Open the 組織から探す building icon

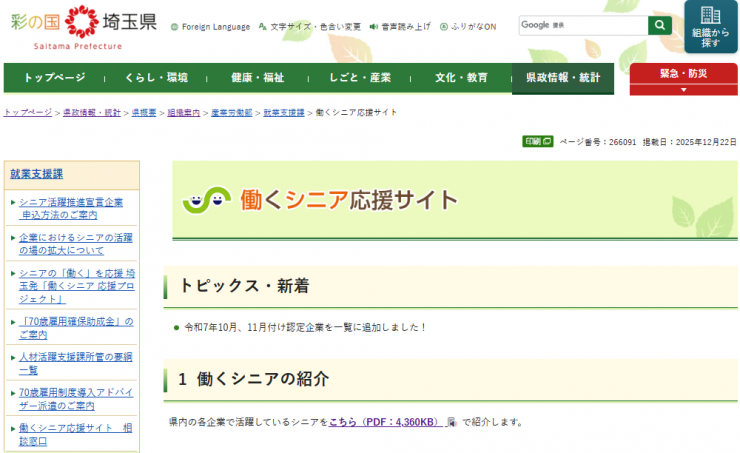pos(711,27)
